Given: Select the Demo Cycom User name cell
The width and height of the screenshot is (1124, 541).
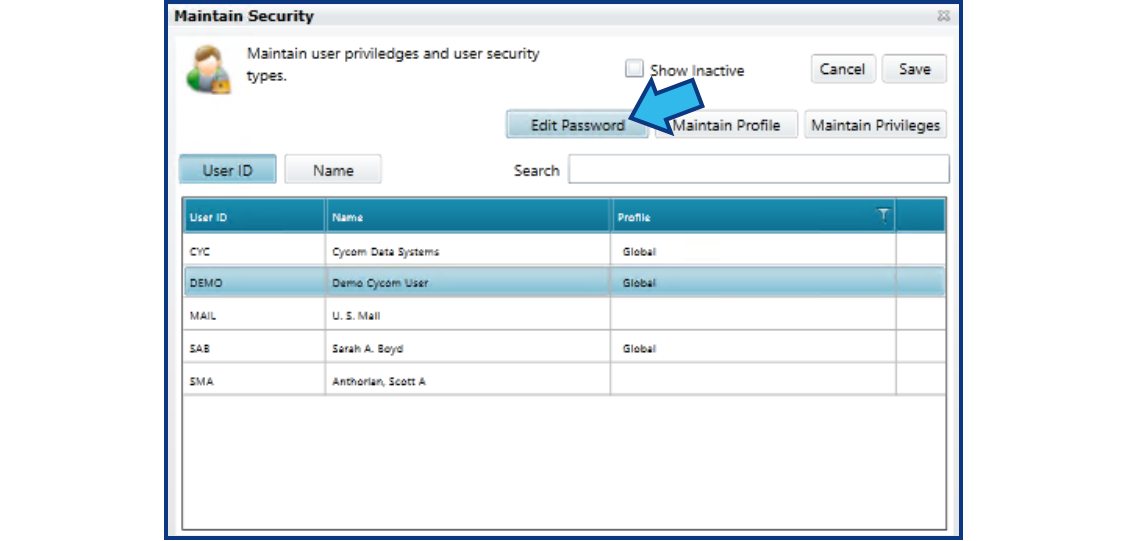Looking at the screenshot, I should tap(469, 282).
